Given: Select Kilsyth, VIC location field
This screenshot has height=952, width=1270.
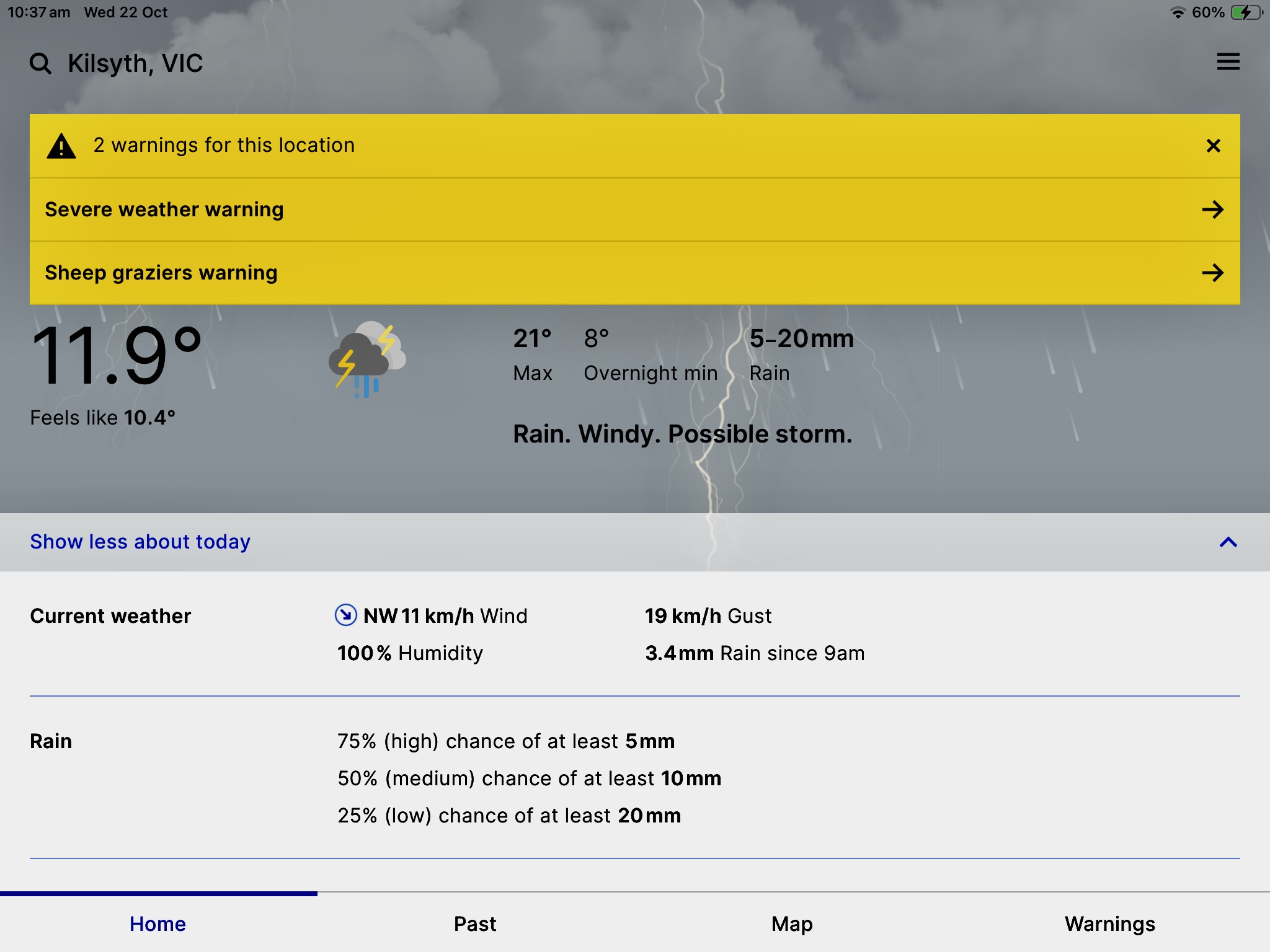Looking at the screenshot, I should point(135,63).
